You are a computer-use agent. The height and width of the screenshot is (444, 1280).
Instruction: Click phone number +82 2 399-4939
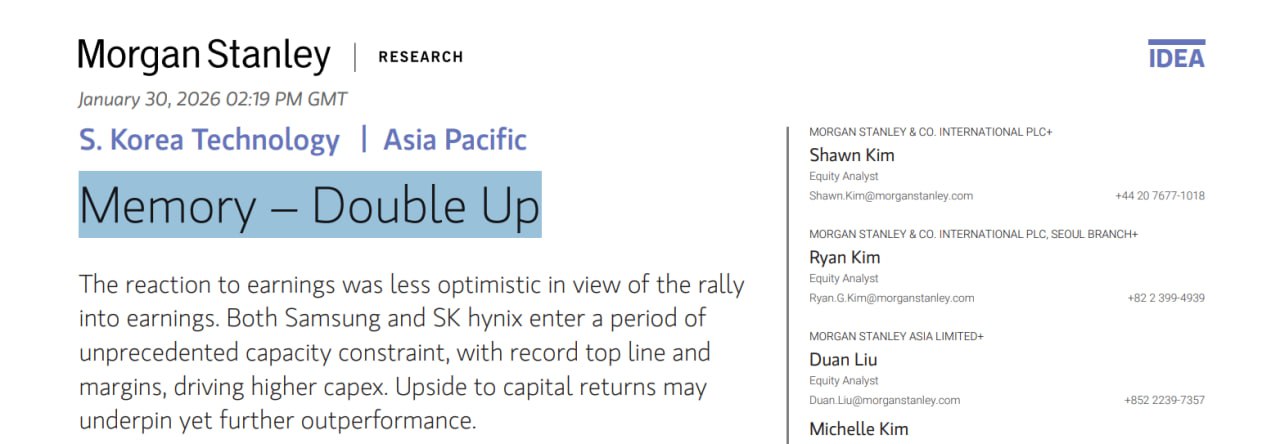(1166, 298)
